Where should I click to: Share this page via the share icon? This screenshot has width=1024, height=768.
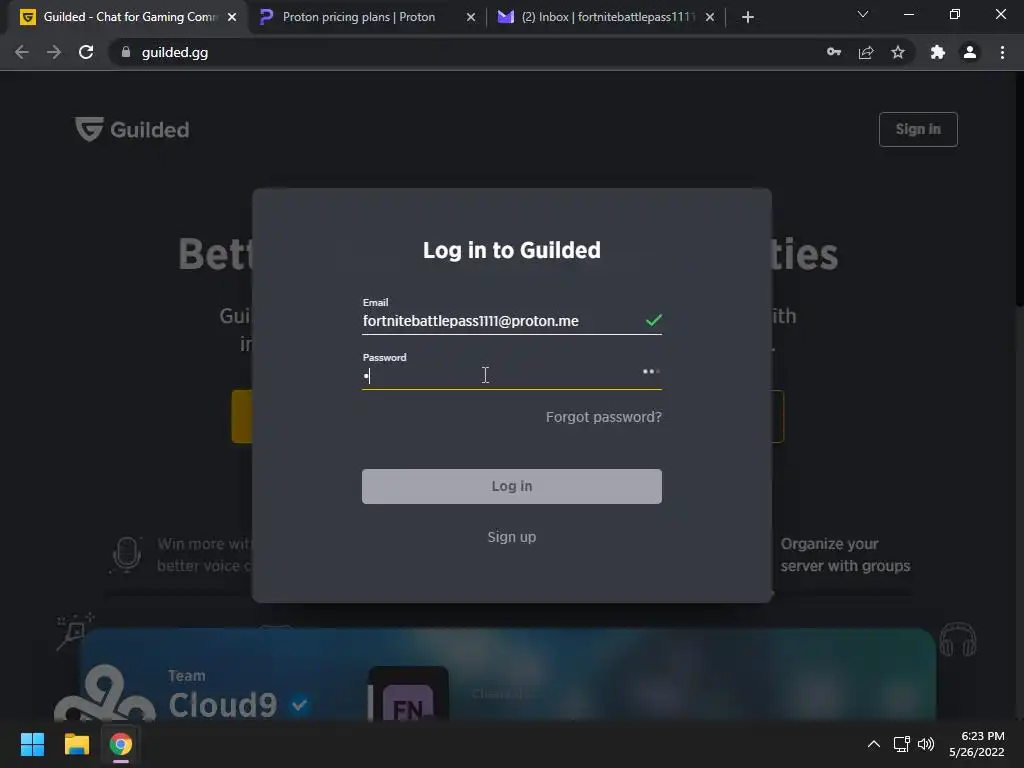[866, 52]
